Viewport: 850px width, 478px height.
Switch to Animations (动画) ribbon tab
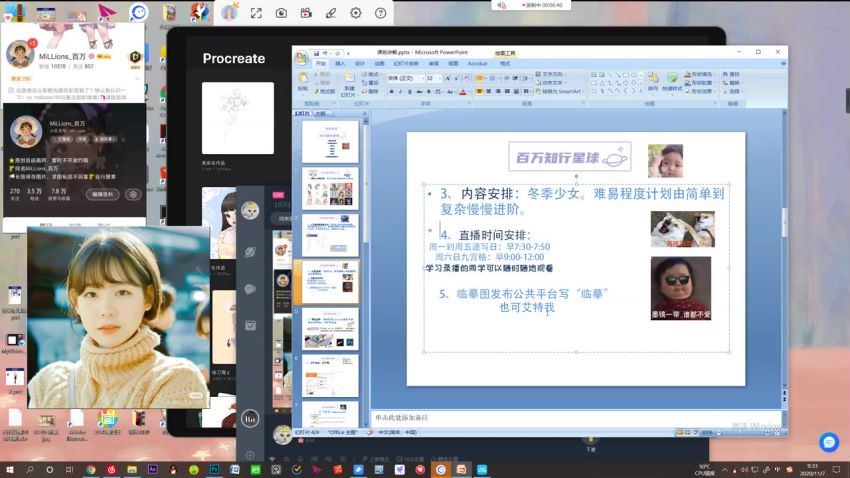click(x=379, y=63)
